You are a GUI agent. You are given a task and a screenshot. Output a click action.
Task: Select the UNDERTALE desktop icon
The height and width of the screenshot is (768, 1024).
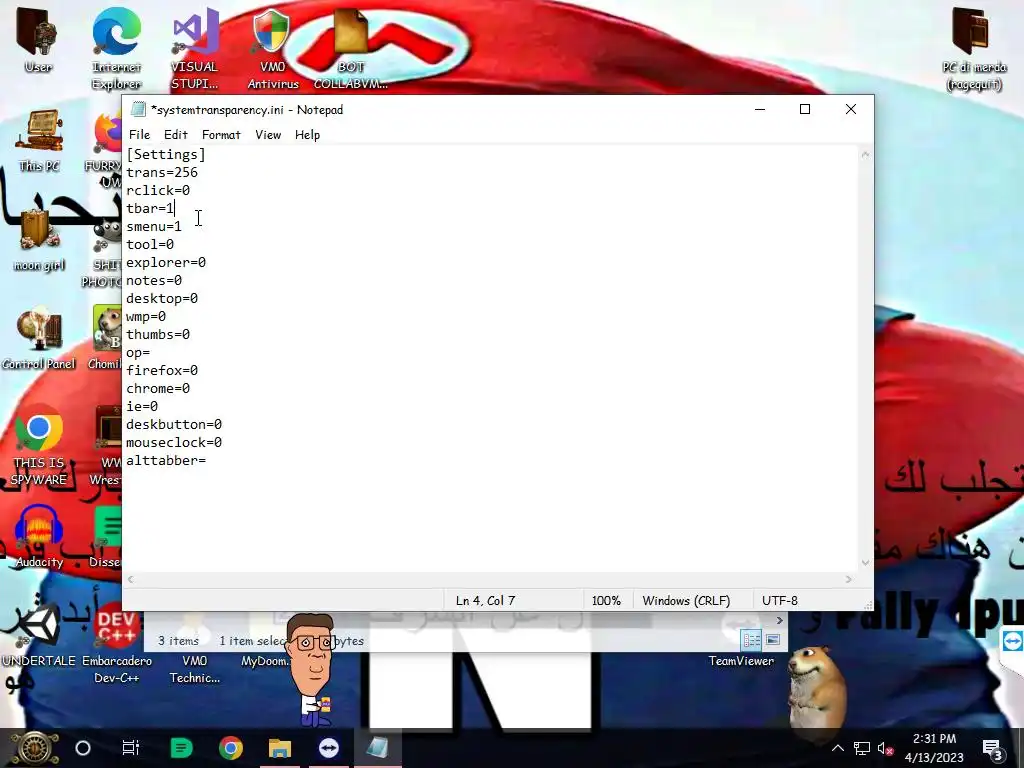click(x=39, y=636)
